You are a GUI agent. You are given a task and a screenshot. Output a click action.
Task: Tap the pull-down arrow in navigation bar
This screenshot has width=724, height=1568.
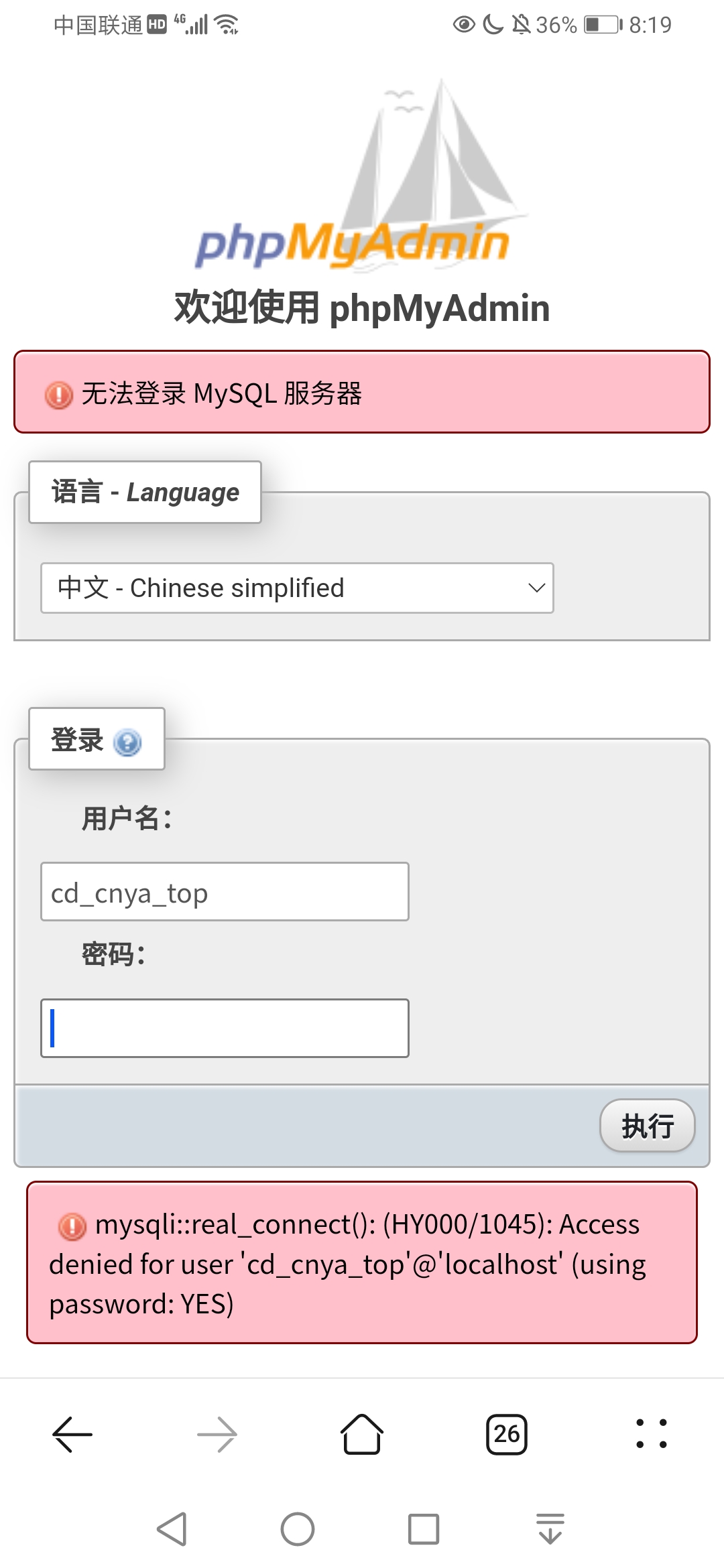[550, 1530]
